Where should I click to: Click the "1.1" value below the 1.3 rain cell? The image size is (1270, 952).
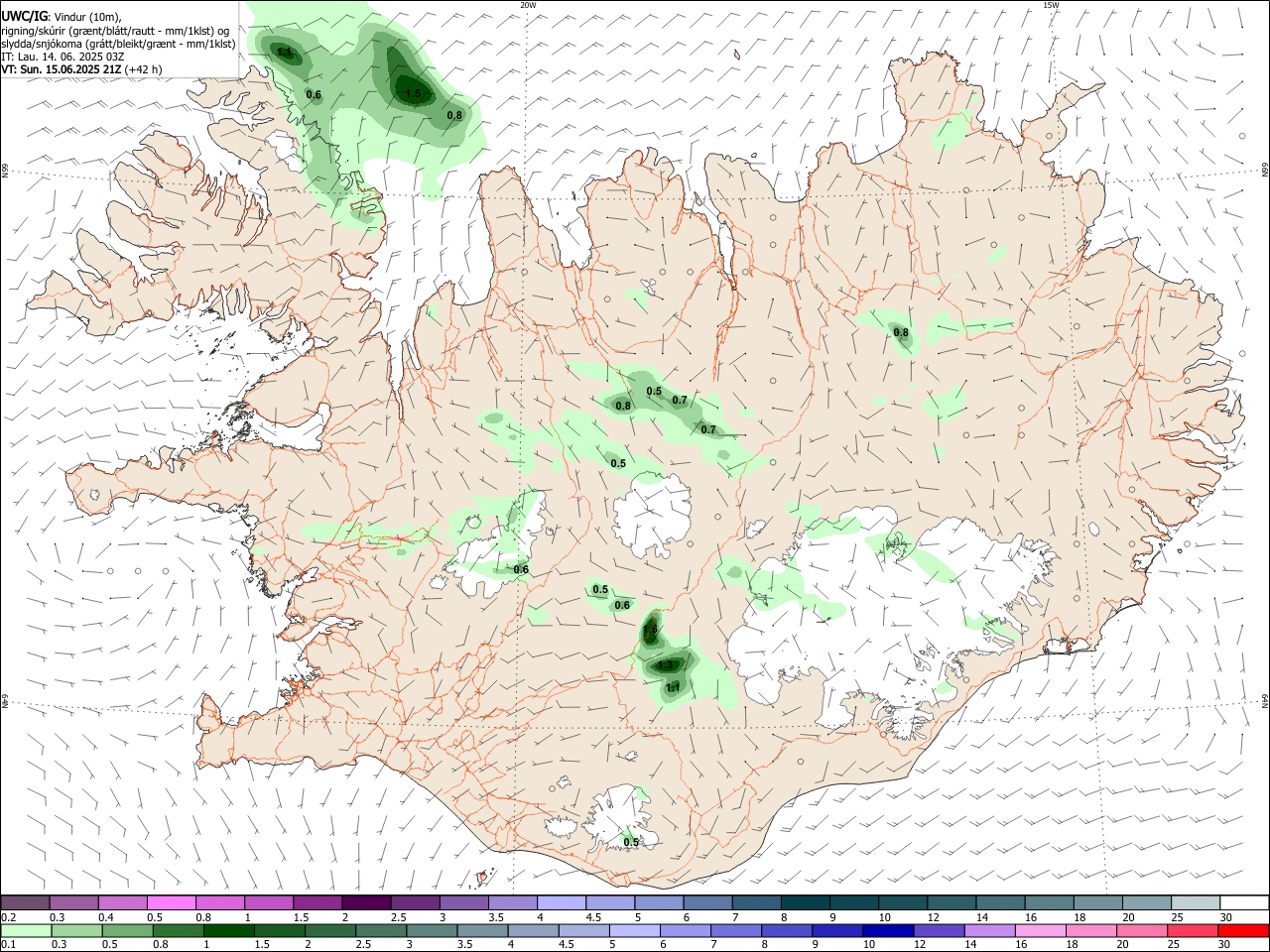[x=673, y=687]
